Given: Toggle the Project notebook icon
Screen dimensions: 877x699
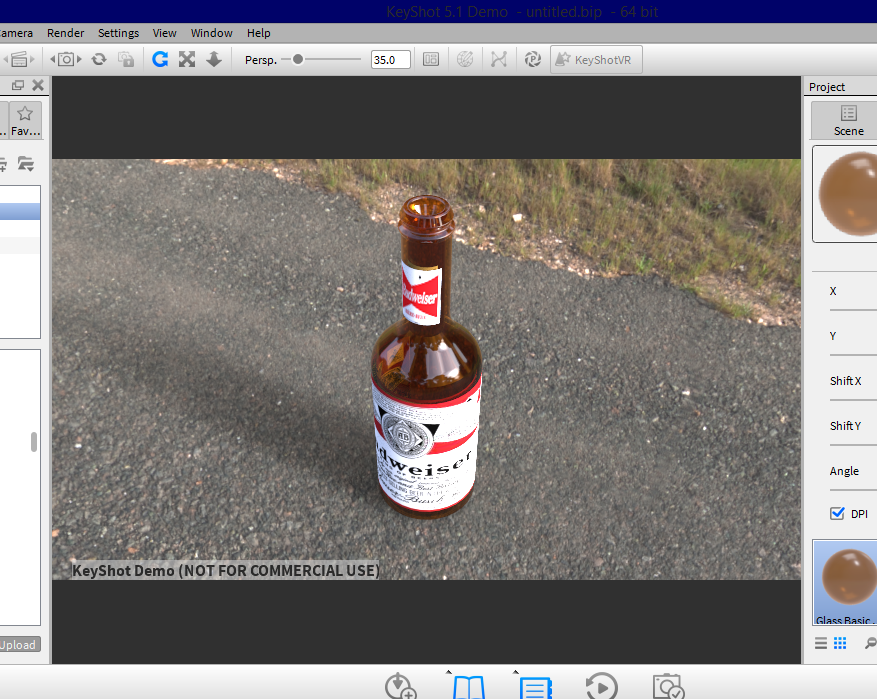Looking at the screenshot, I should click(535, 687).
